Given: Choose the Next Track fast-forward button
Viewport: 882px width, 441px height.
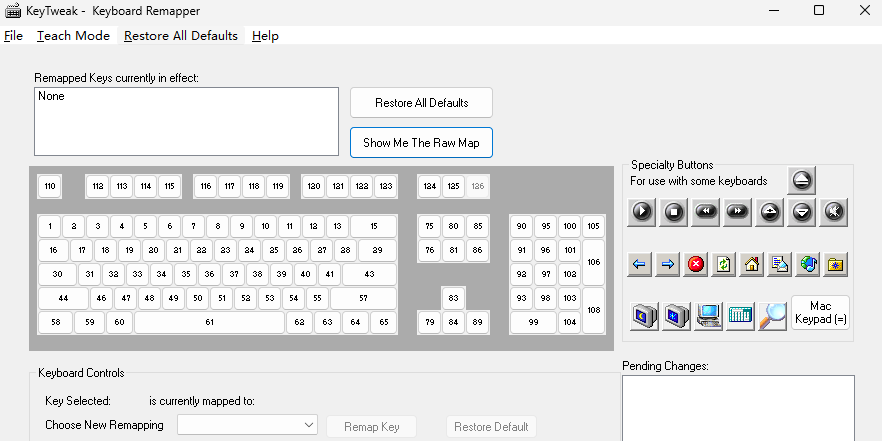Looking at the screenshot, I should (x=738, y=212).
